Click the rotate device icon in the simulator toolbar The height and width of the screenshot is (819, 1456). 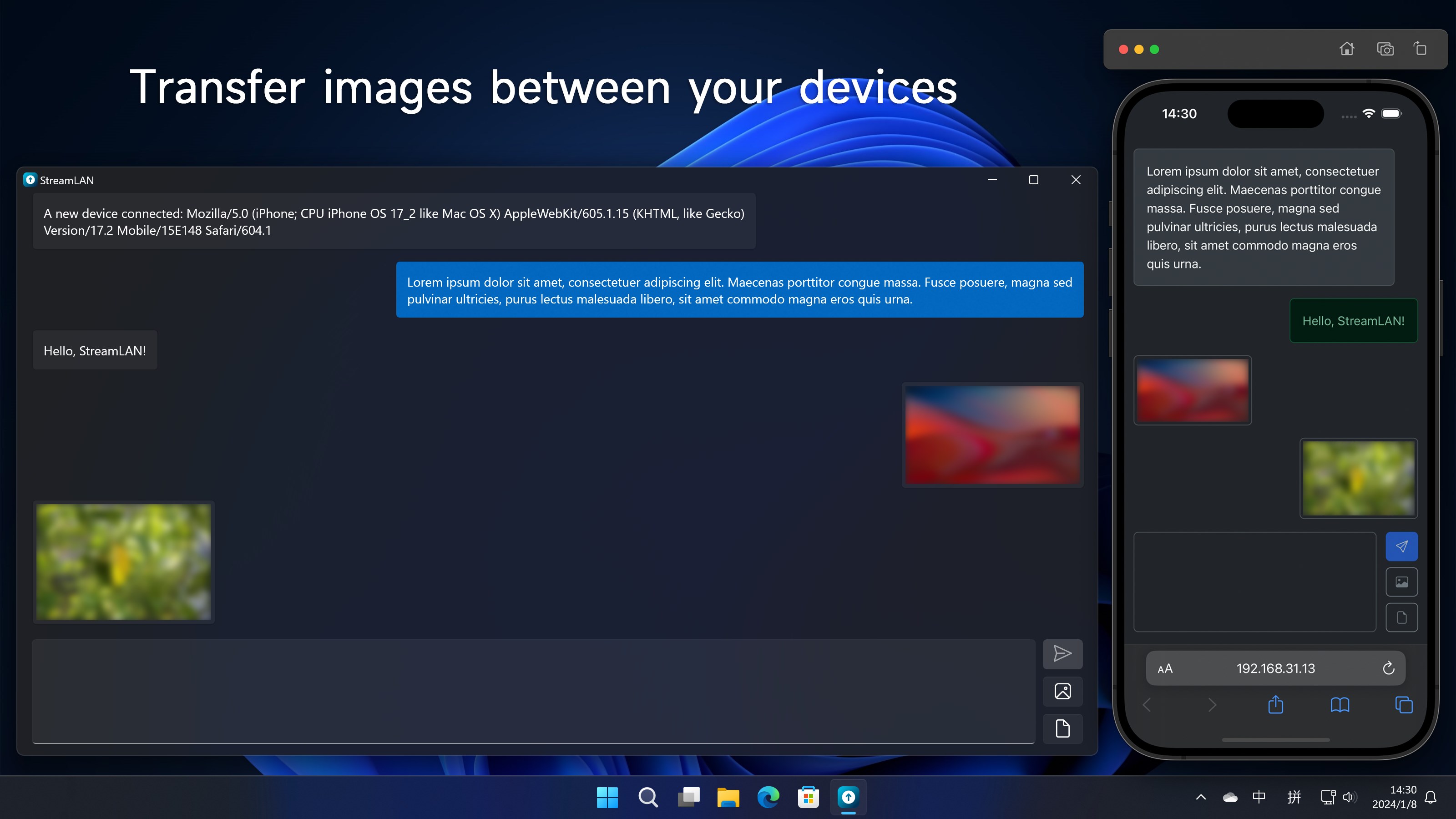1421,49
